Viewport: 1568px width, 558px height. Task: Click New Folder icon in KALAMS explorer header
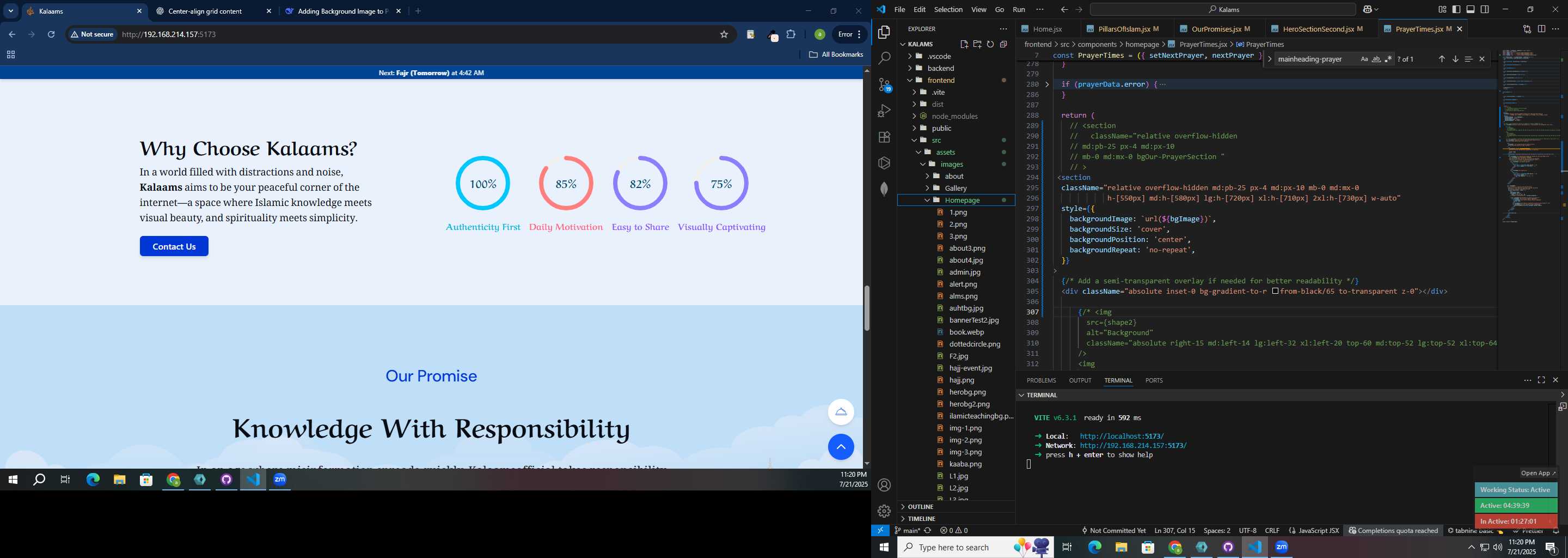coord(977,44)
